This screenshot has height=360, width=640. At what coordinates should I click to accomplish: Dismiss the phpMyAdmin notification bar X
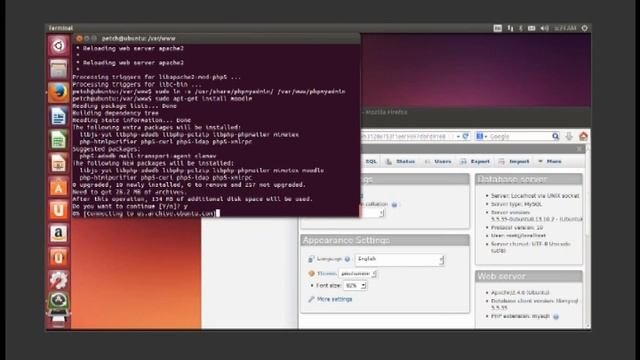point(580,149)
